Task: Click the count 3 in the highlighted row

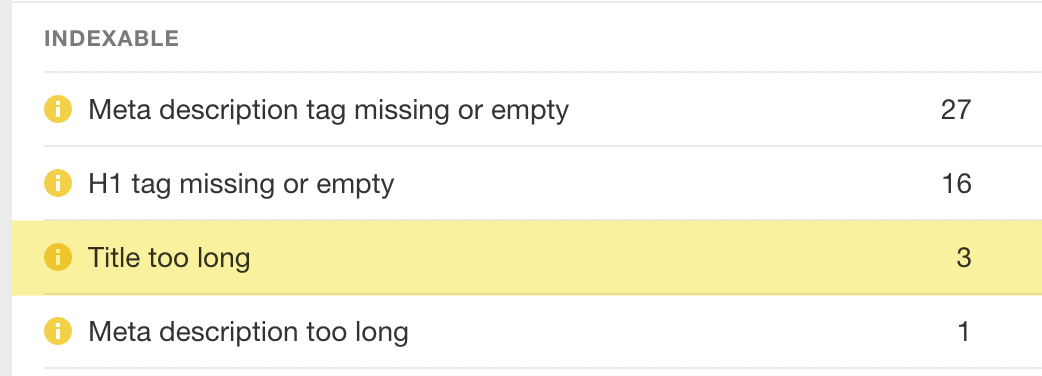Action: [x=964, y=257]
